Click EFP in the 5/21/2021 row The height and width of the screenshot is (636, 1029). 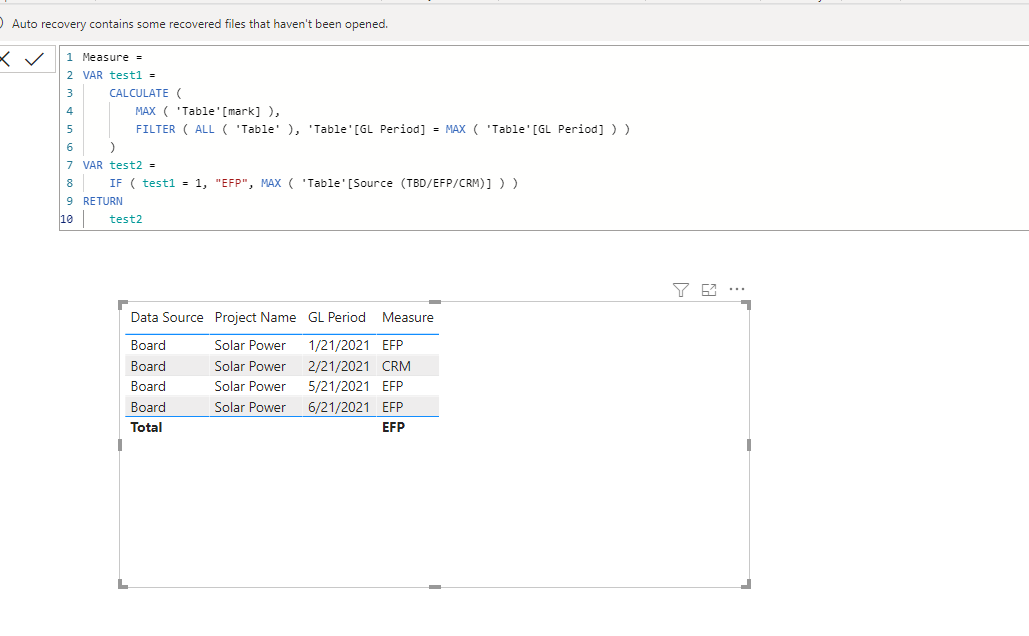pos(392,387)
